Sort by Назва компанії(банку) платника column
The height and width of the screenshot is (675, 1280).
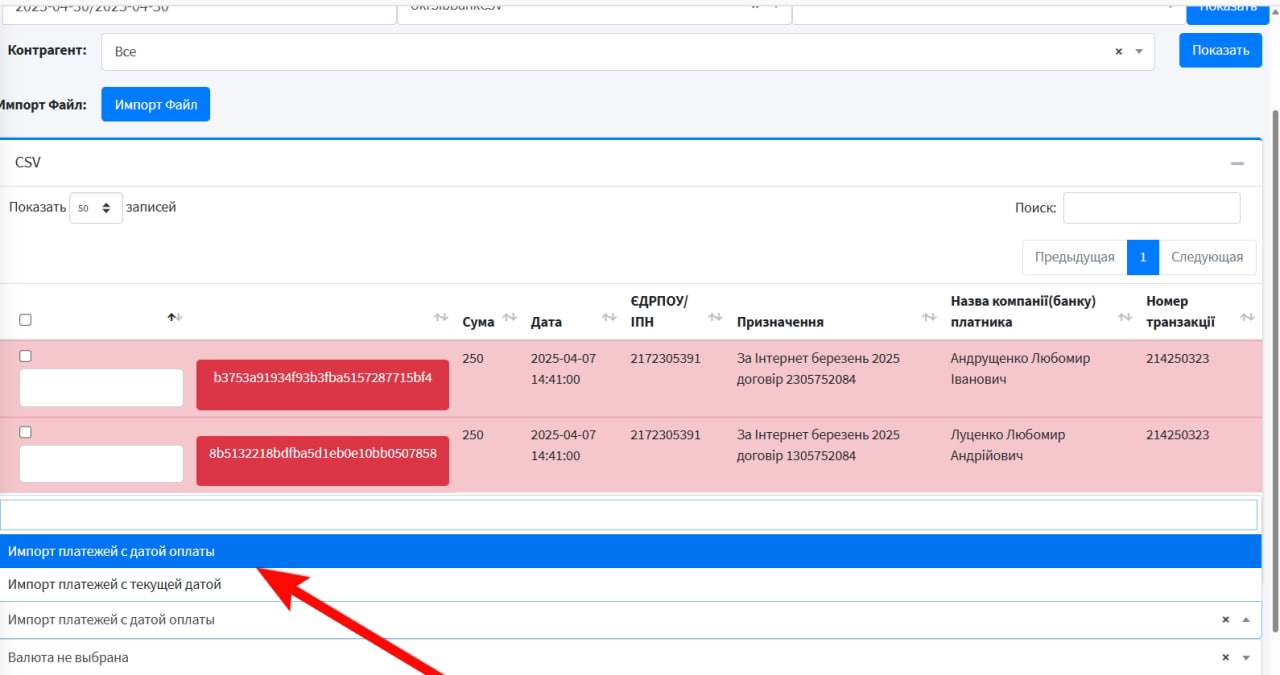coord(1124,317)
